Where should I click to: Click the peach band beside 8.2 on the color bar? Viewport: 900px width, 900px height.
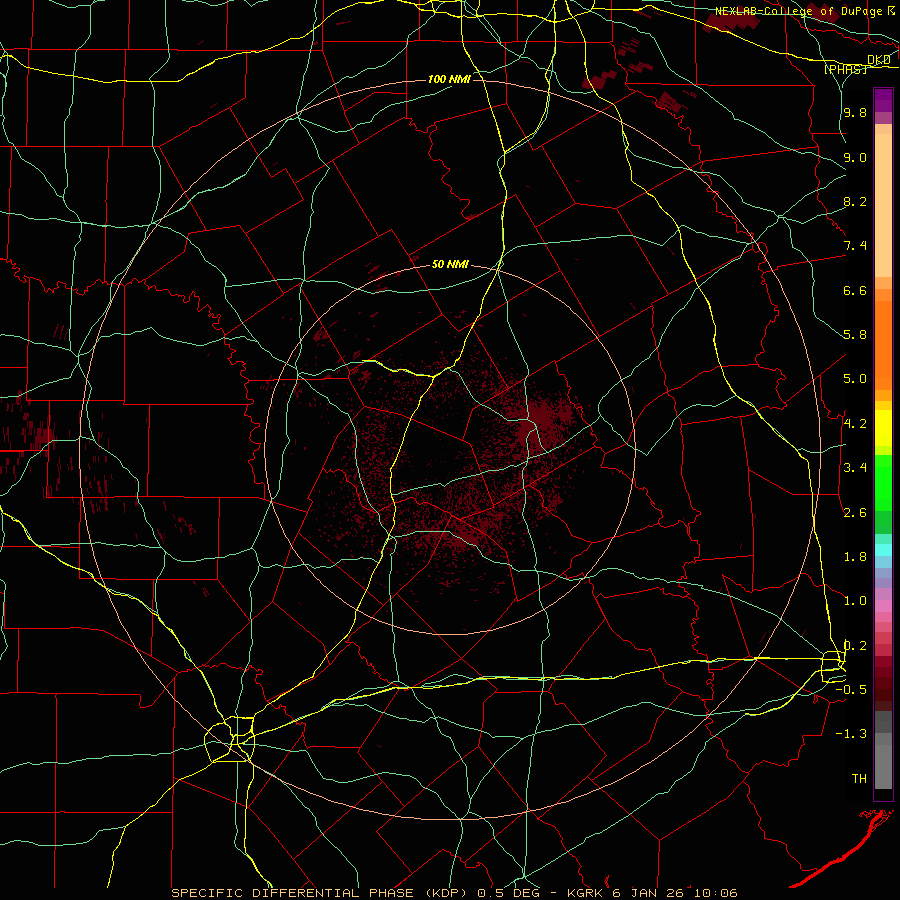tap(883, 205)
